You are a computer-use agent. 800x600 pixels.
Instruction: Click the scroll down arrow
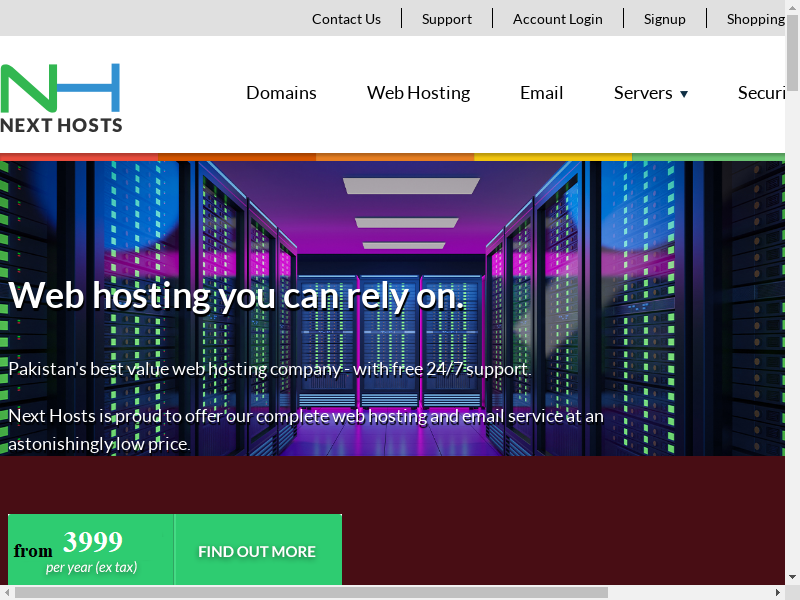pyautogui.click(x=792, y=577)
